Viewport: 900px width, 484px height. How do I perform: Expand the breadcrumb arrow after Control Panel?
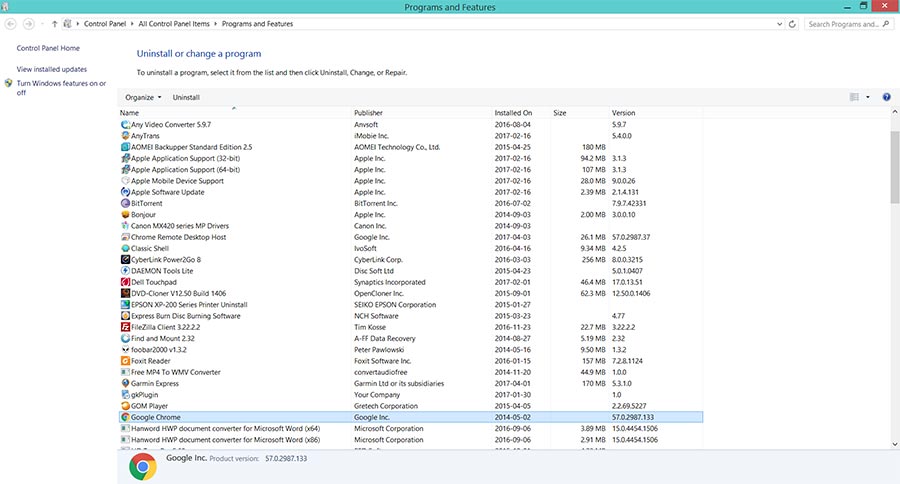[x=132, y=24]
